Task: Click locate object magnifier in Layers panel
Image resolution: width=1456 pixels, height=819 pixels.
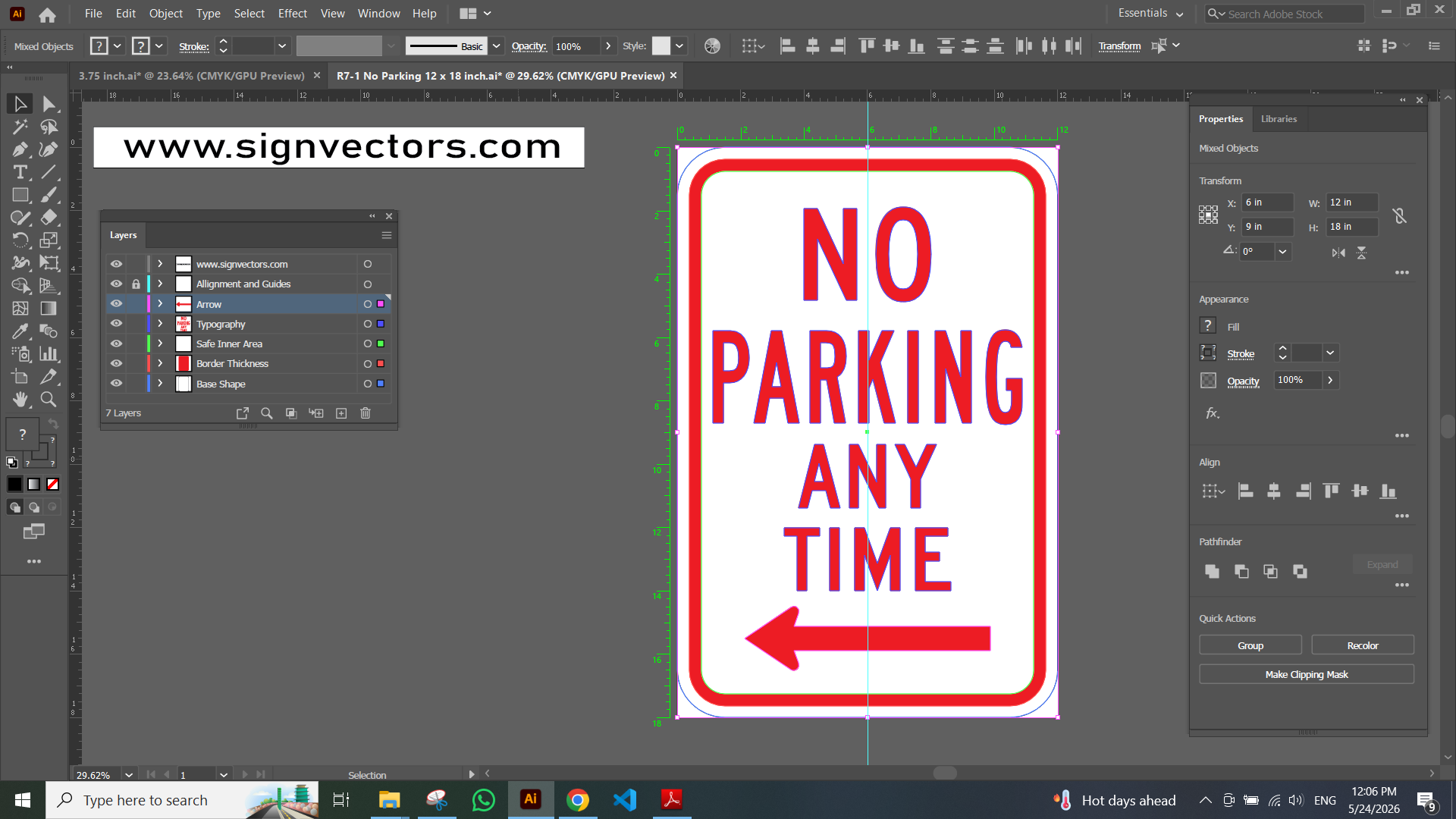Action: (x=266, y=413)
